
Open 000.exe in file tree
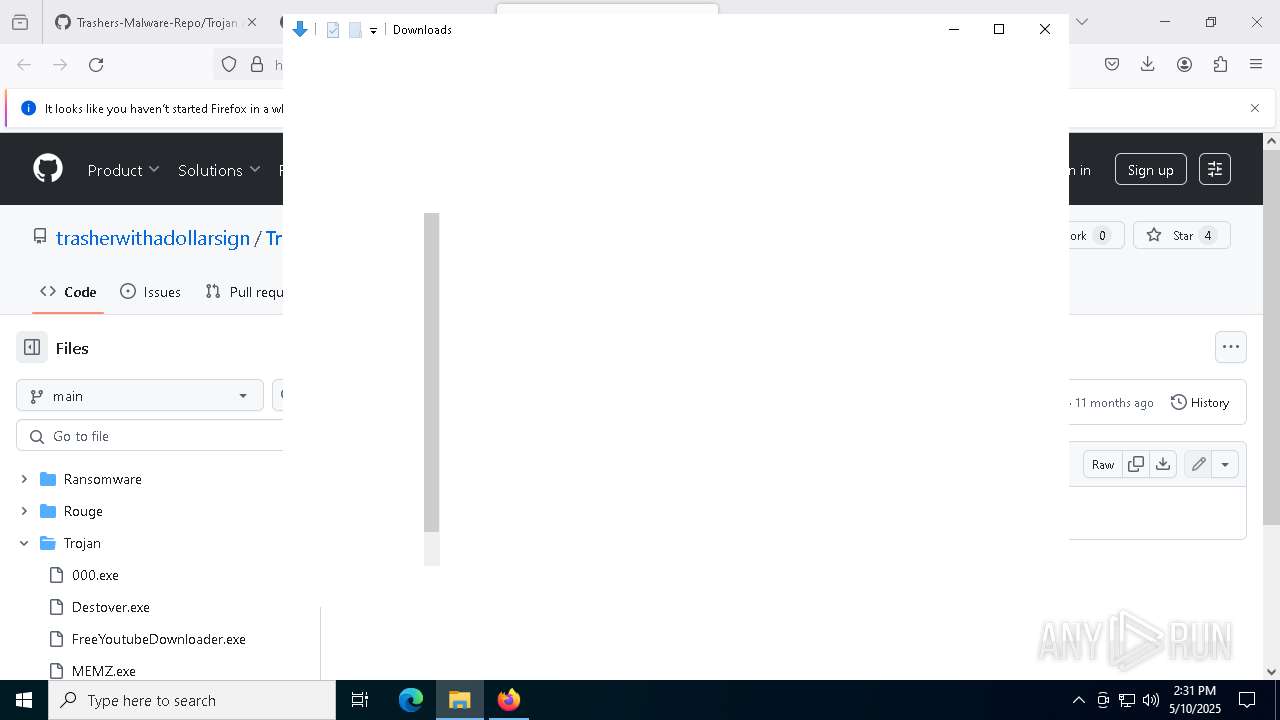(95, 575)
